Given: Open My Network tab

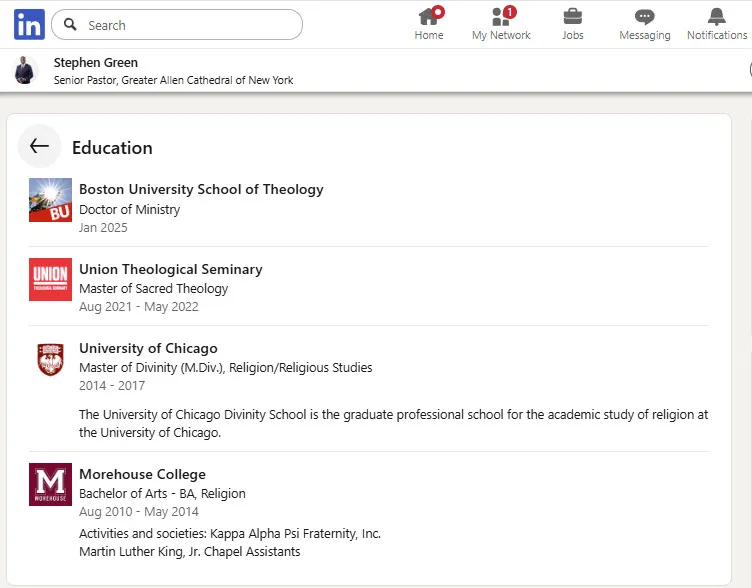Looking at the screenshot, I should tap(501, 24).
